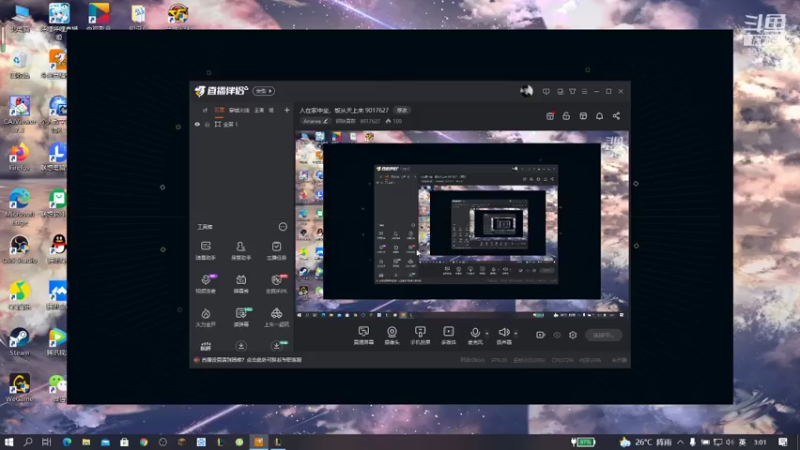800x450 pixels.
Task: Expand the microphone options arrow
Action: pyautogui.click(x=487, y=333)
